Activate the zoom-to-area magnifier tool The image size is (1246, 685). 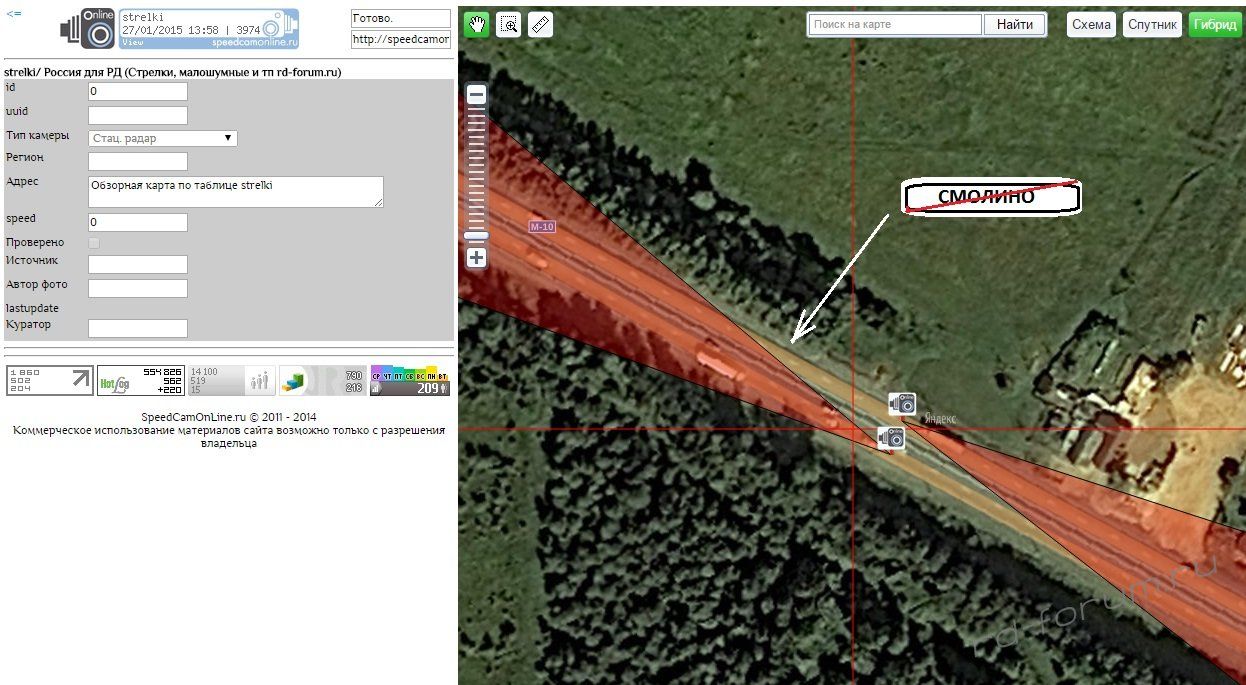click(x=509, y=25)
